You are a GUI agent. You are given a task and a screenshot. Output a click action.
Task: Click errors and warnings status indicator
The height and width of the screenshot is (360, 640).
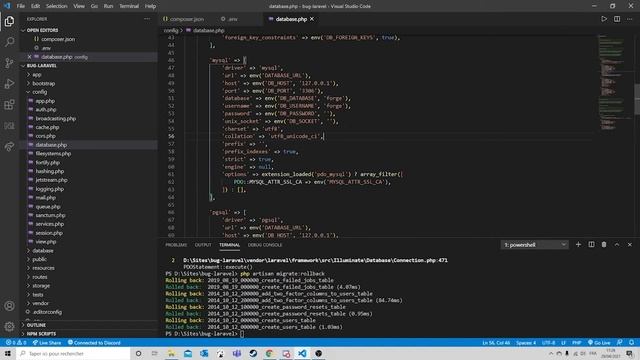[16, 342]
